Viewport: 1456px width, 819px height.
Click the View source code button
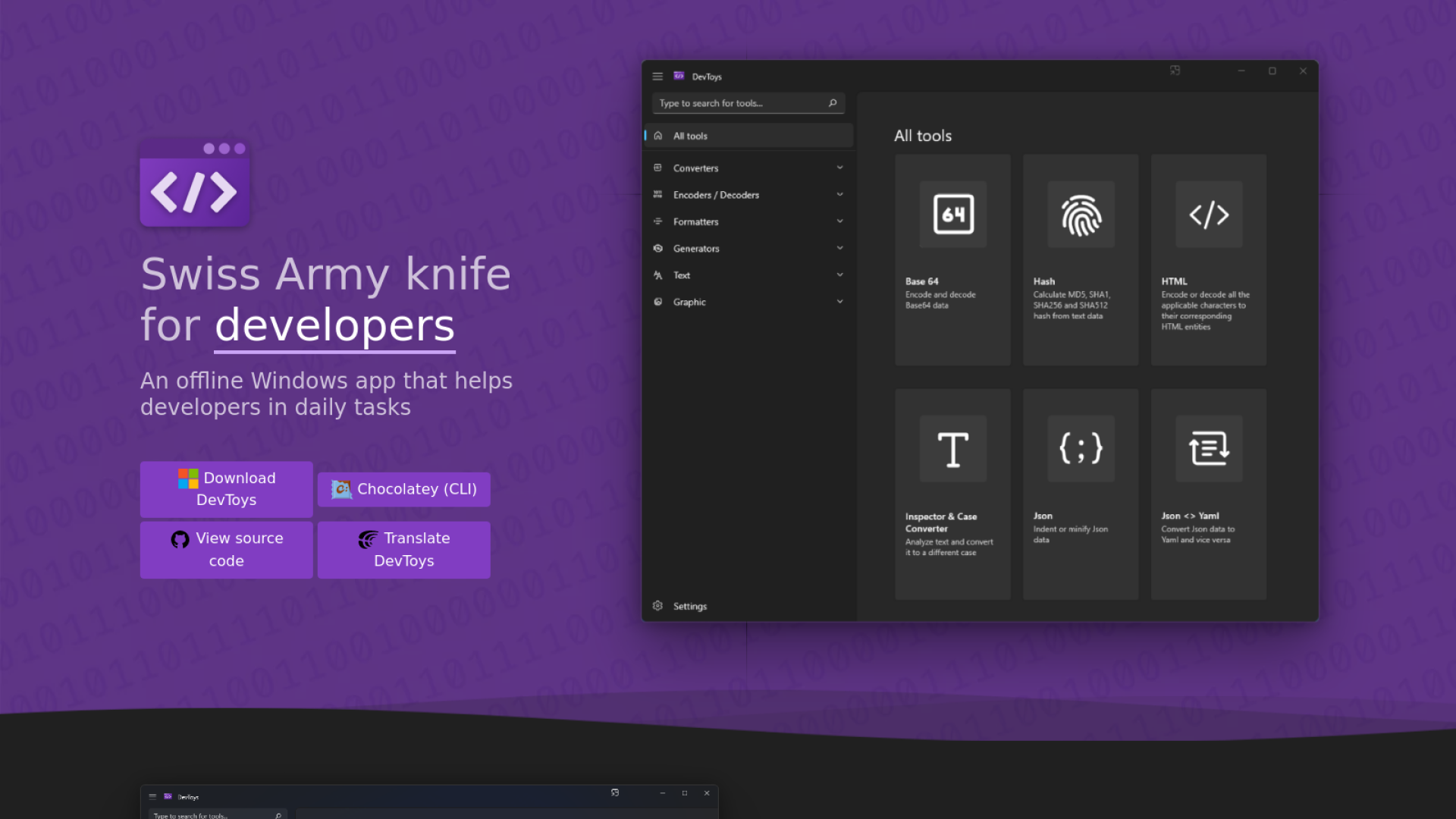point(226,550)
